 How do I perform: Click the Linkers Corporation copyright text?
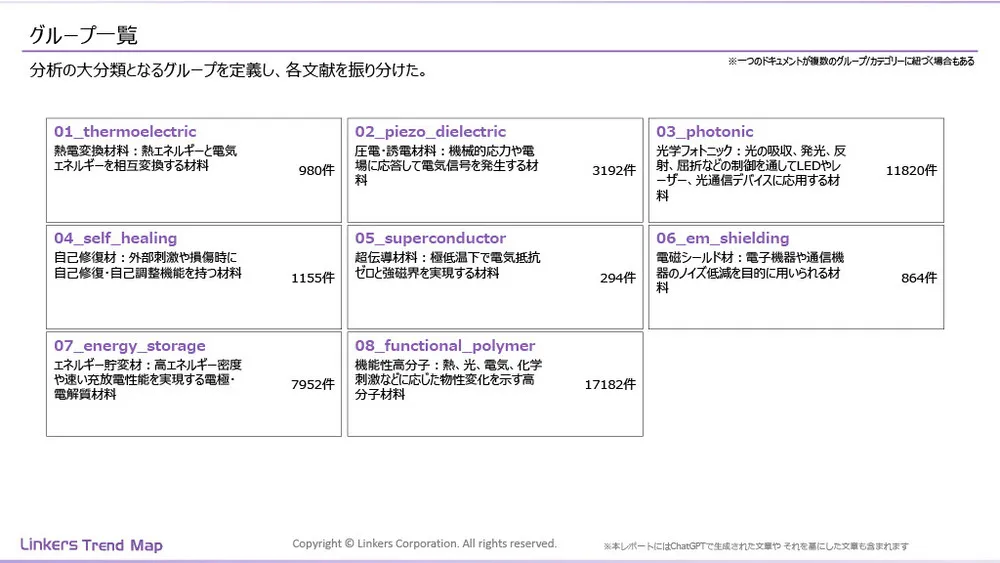(x=424, y=544)
